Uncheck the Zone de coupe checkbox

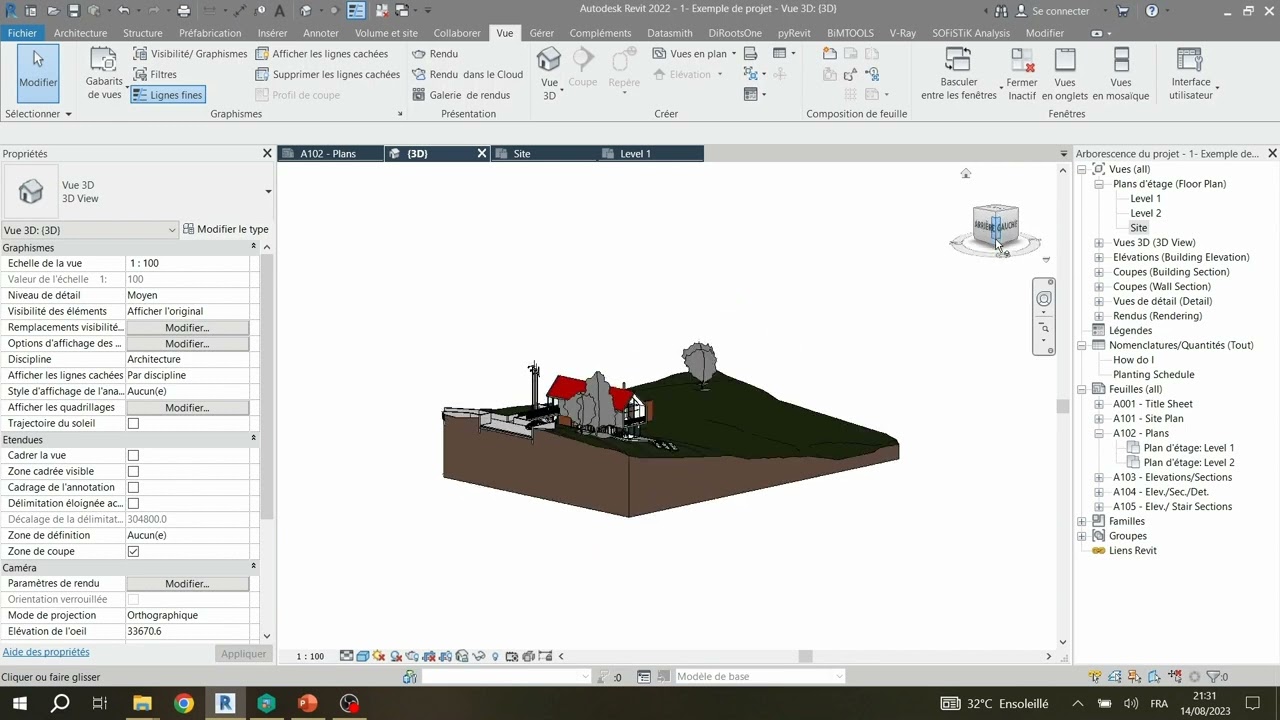(133, 551)
